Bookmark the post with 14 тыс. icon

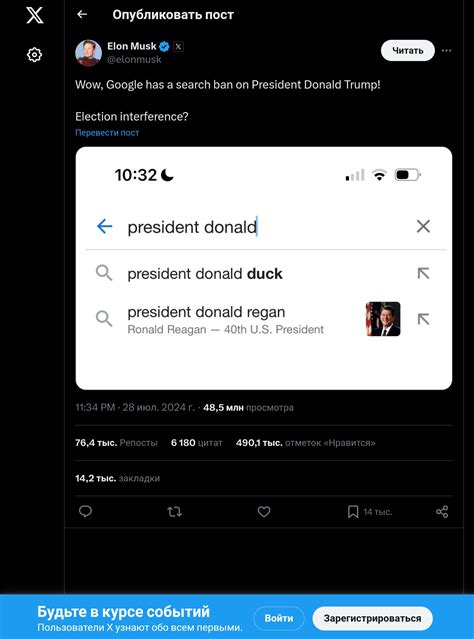click(353, 512)
